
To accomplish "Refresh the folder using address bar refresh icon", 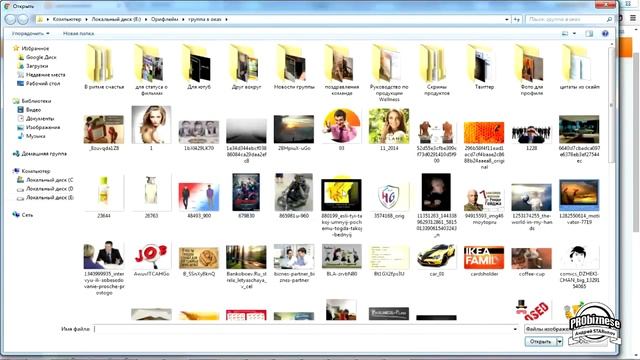I will click(517, 19).
